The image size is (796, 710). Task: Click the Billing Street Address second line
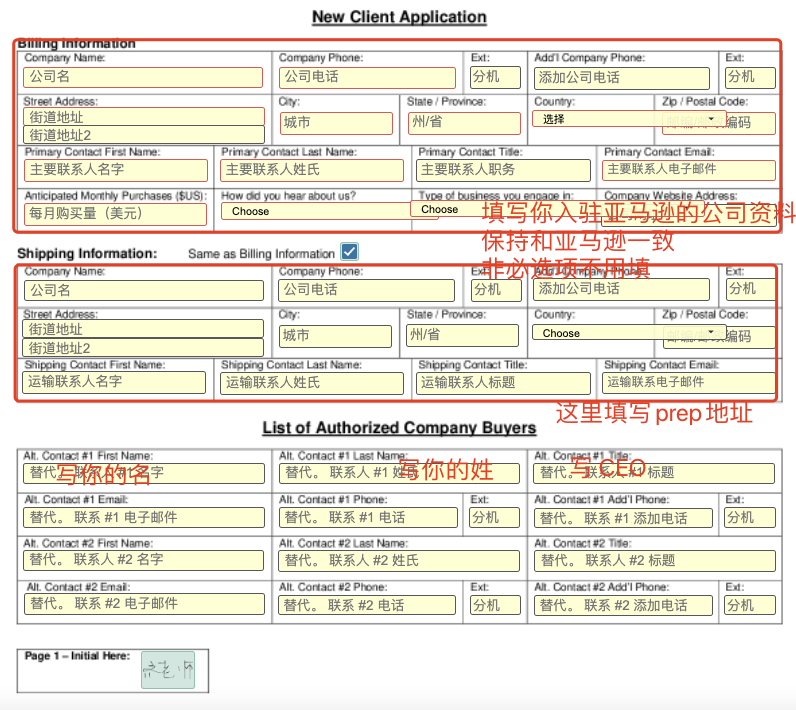(144, 135)
